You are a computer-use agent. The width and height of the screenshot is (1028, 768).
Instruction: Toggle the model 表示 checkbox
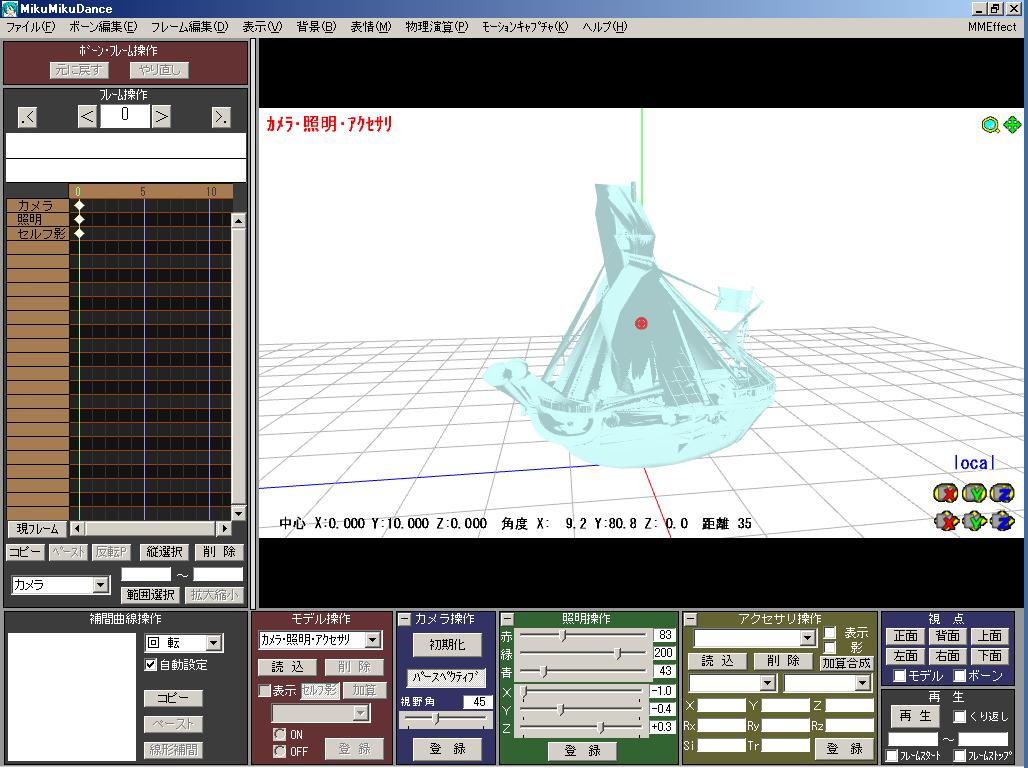pos(265,691)
